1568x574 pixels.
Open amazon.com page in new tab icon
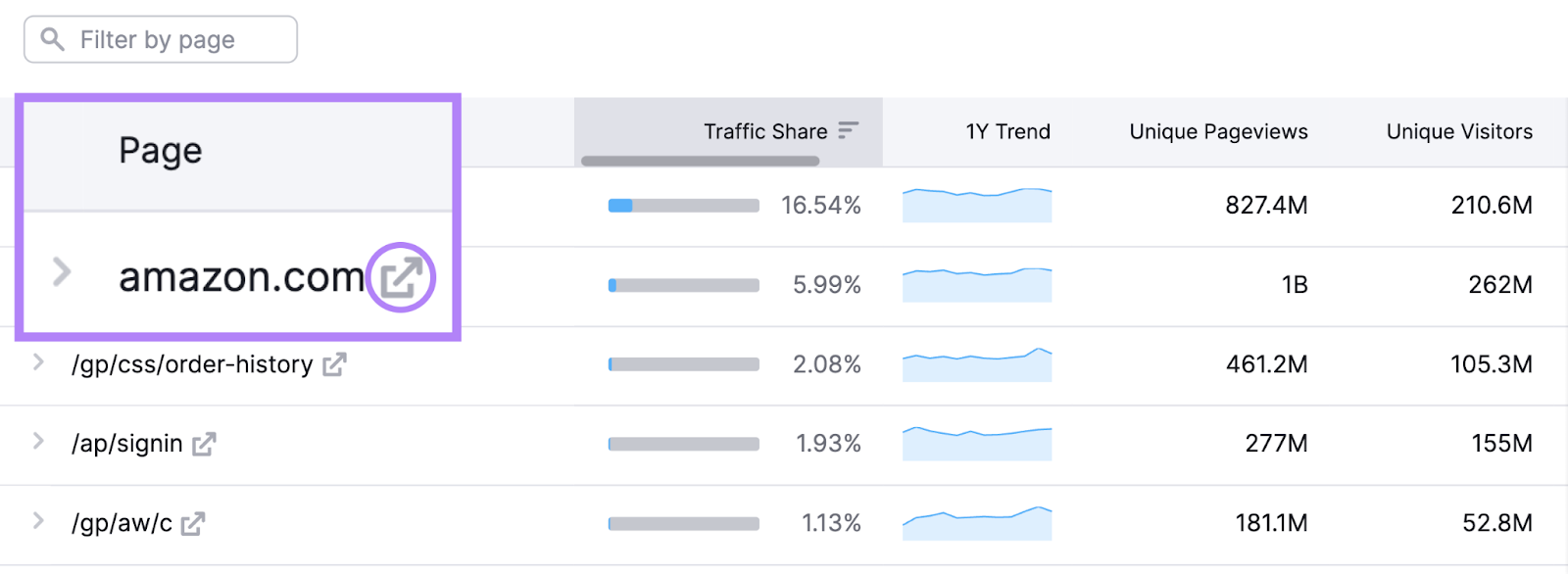tap(401, 277)
